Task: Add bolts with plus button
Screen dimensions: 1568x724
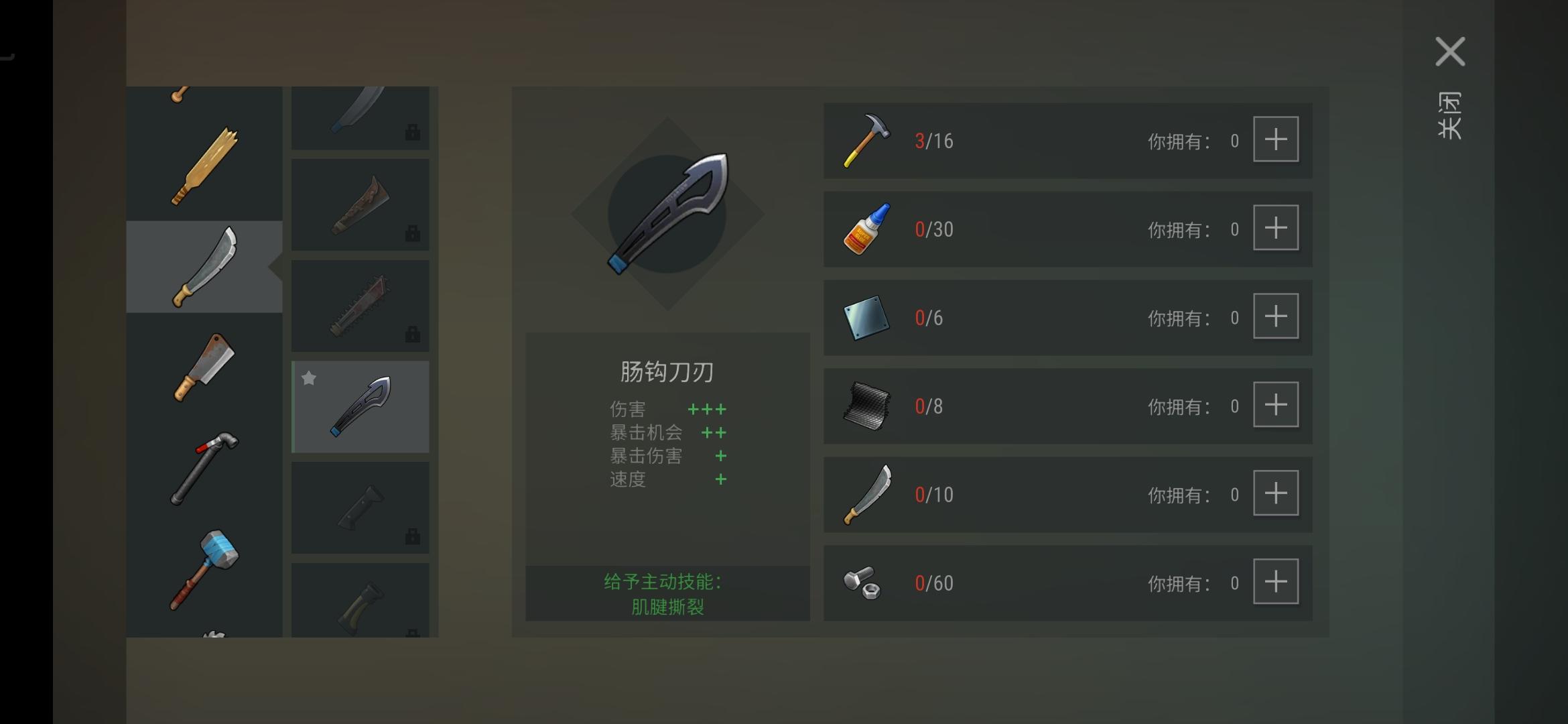Action: tap(1276, 582)
